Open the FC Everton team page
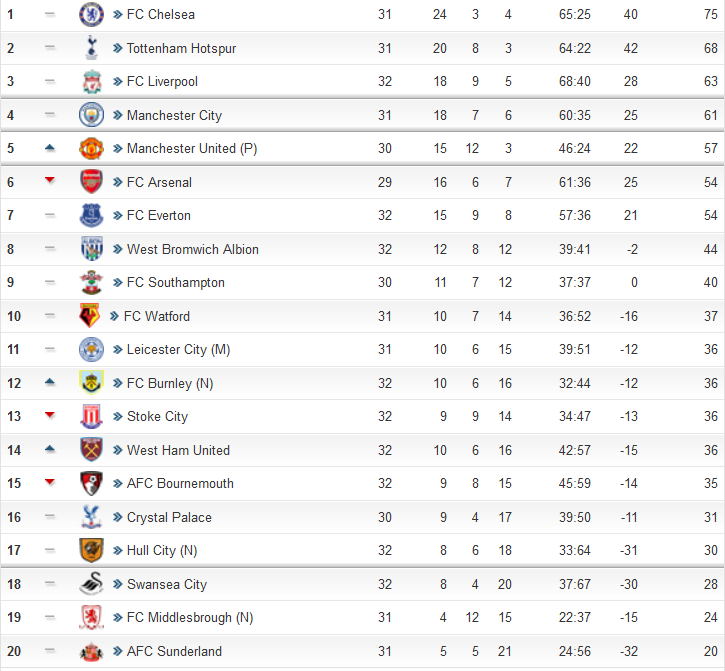 [159, 215]
